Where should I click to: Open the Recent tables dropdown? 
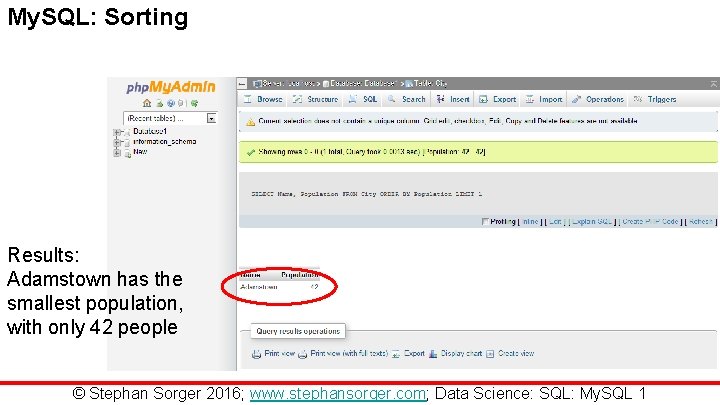click(169, 118)
